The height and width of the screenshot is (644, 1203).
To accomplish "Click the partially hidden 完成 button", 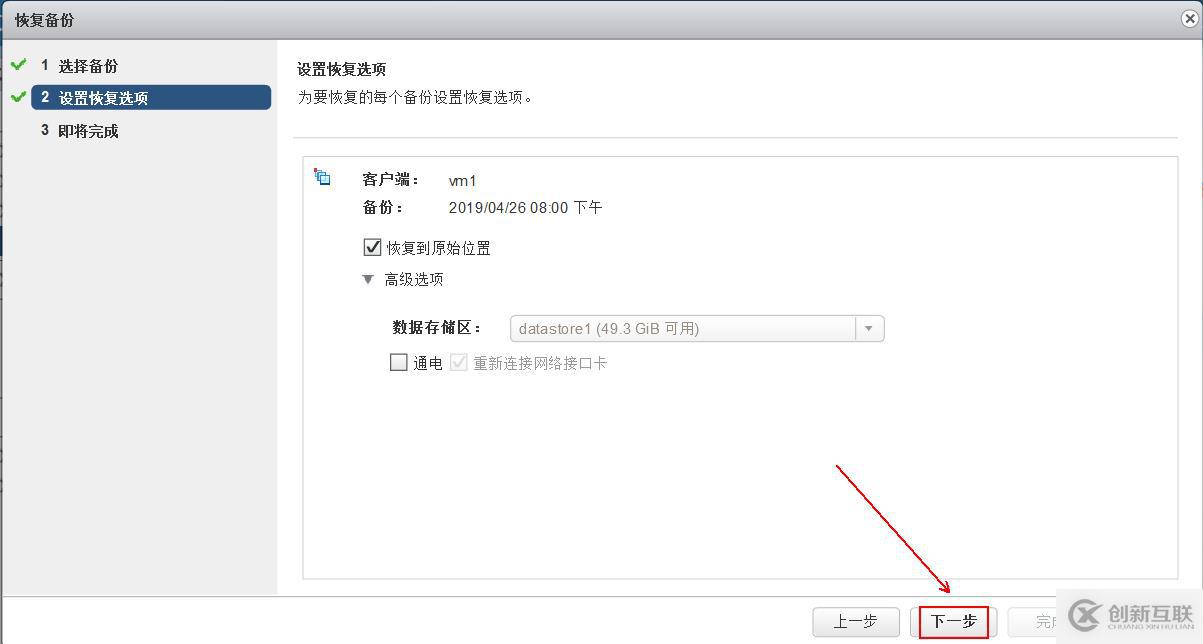I will tap(1033, 622).
